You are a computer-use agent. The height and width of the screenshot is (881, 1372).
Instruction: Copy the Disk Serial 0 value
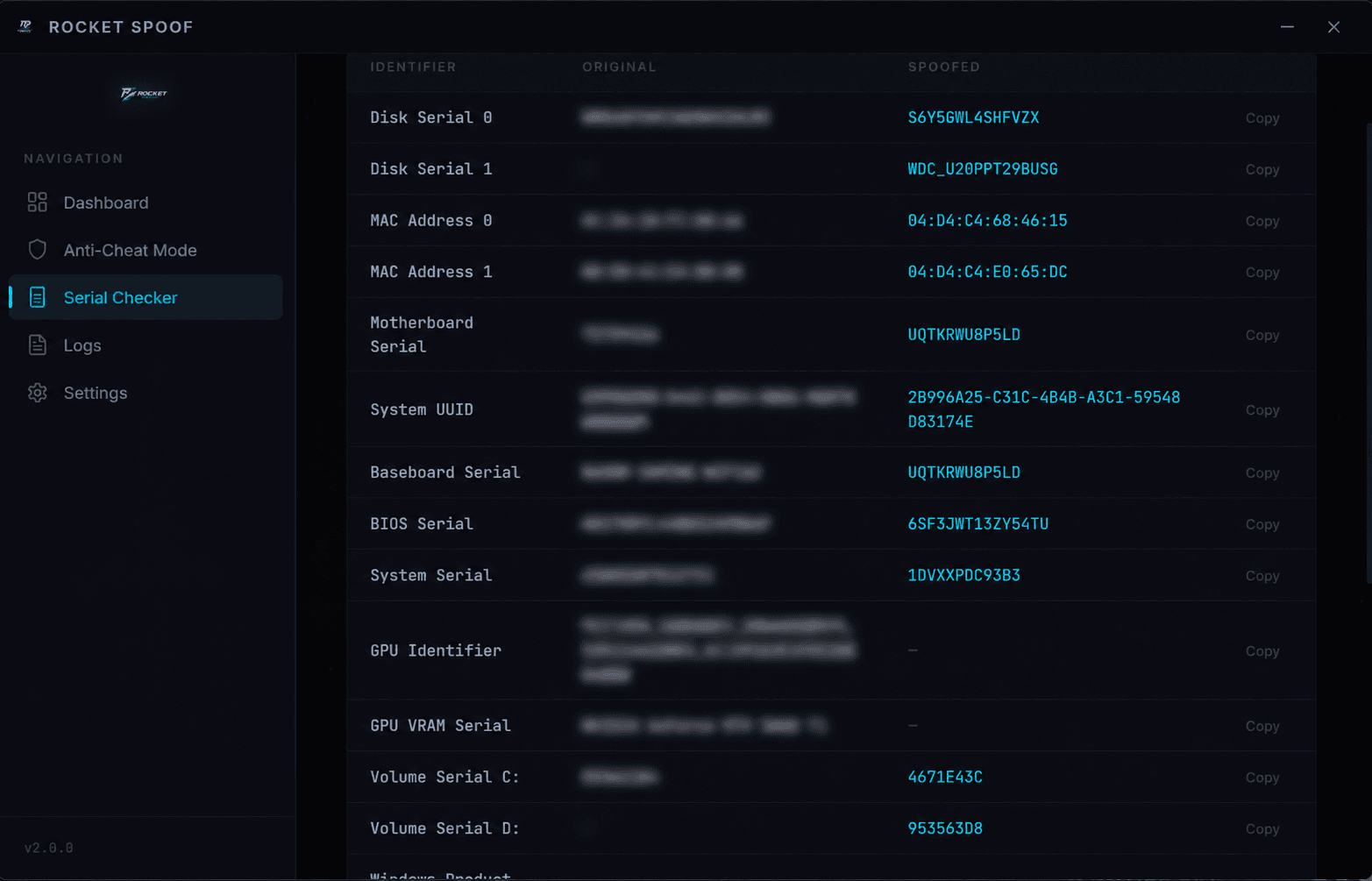click(1262, 117)
